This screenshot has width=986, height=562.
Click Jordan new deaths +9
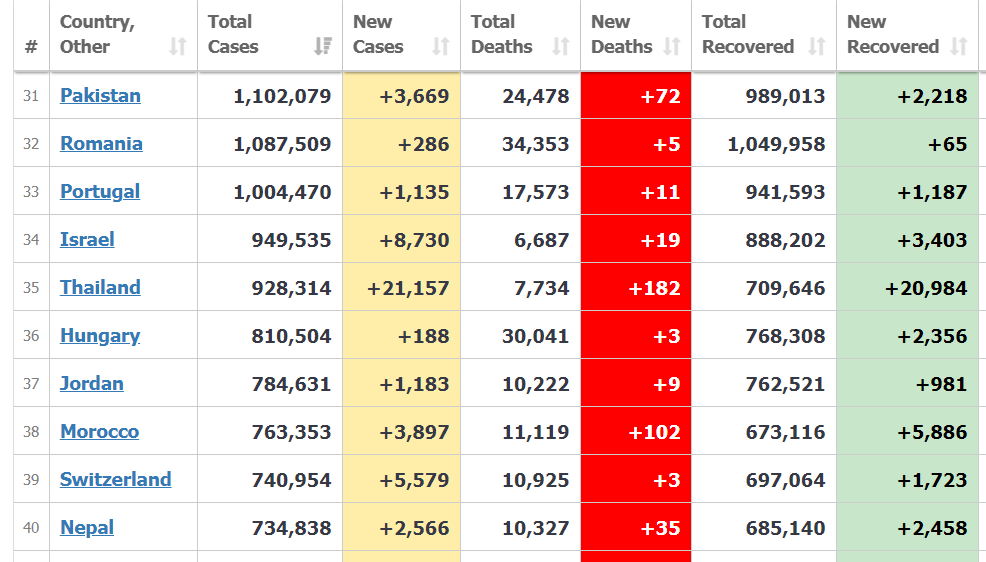click(x=667, y=384)
